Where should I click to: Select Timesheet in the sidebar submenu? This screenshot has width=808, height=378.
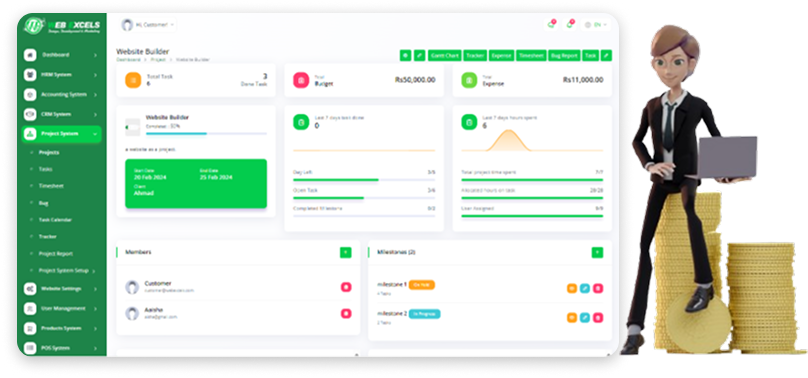point(51,186)
